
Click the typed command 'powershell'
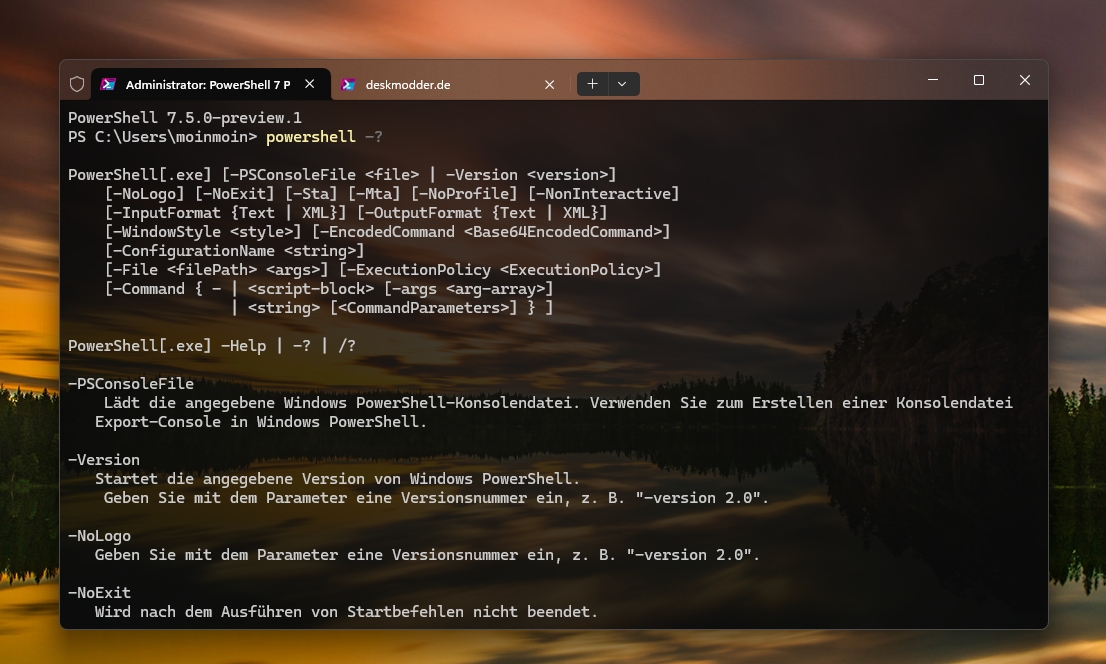pos(310,137)
